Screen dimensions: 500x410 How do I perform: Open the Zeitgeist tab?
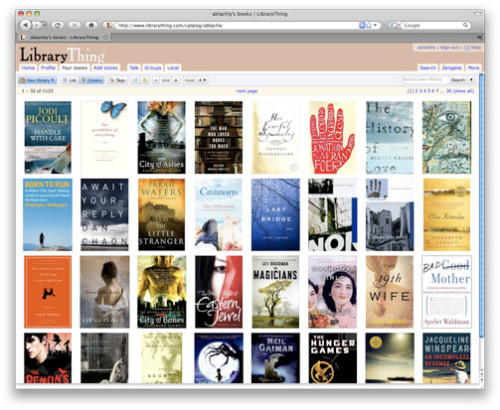(x=452, y=68)
